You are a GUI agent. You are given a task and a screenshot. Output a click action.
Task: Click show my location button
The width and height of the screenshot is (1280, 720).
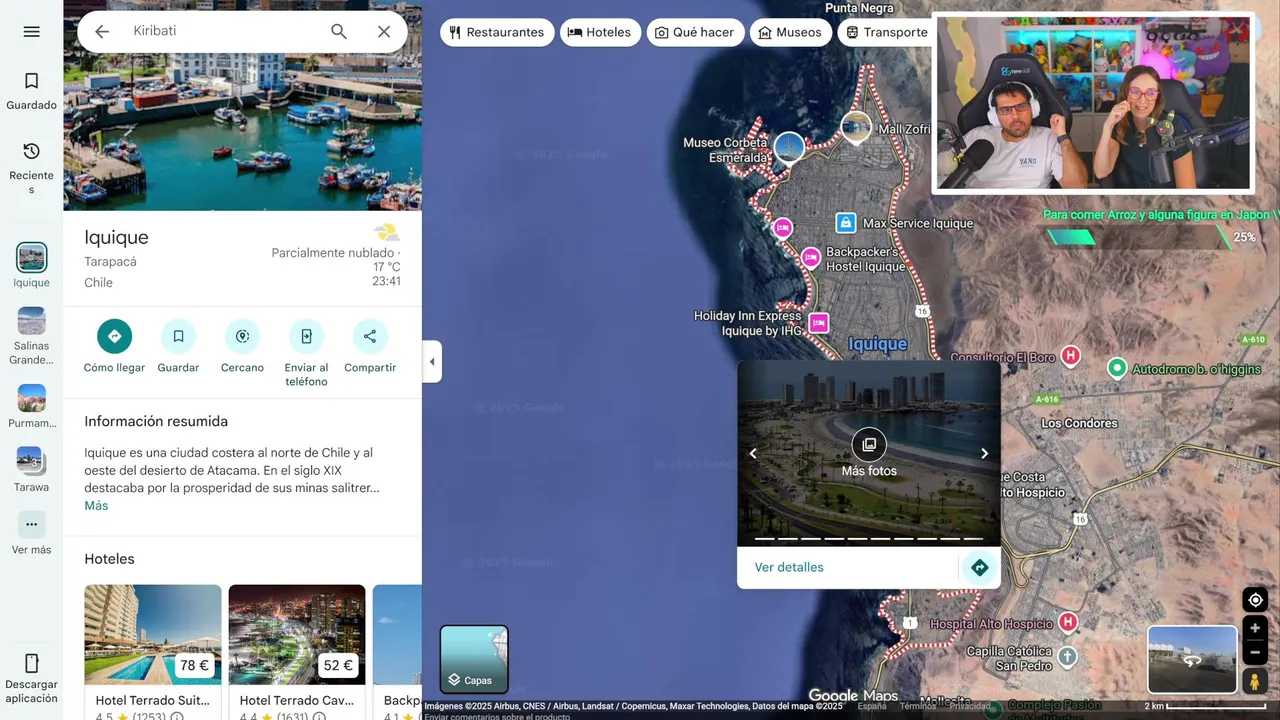(1255, 600)
